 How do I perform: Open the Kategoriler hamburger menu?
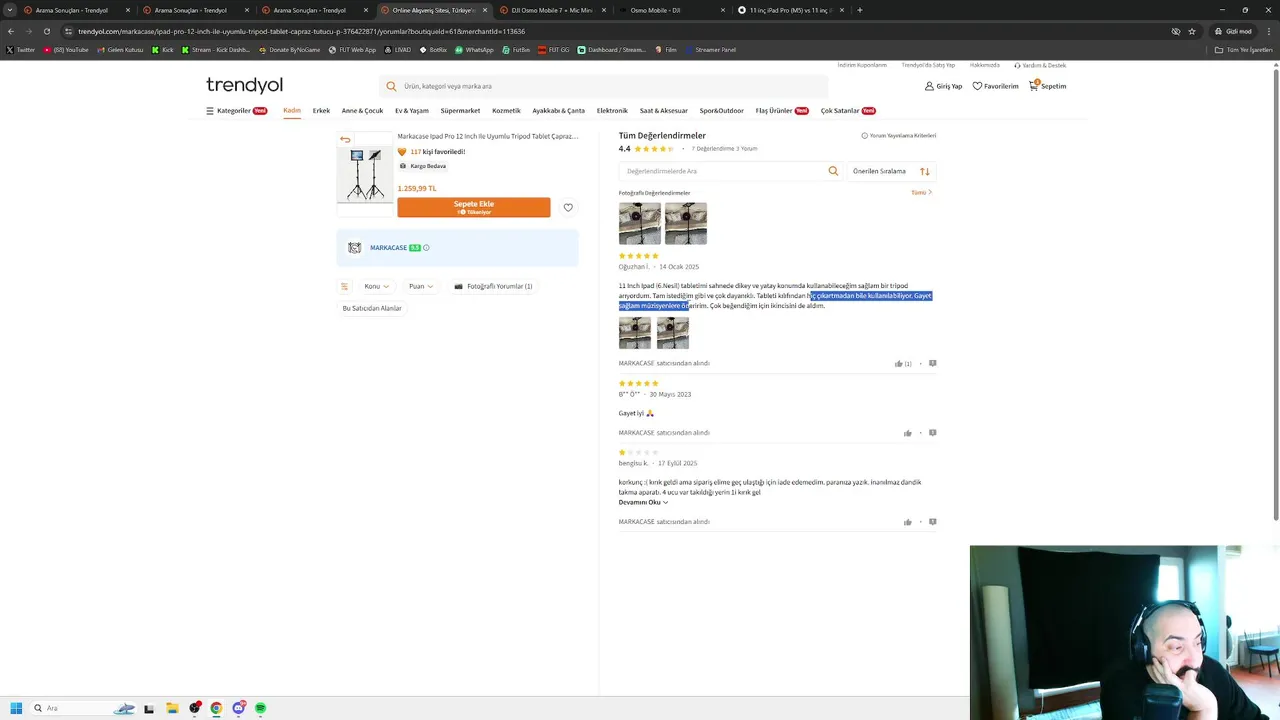click(x=236, y=111)
